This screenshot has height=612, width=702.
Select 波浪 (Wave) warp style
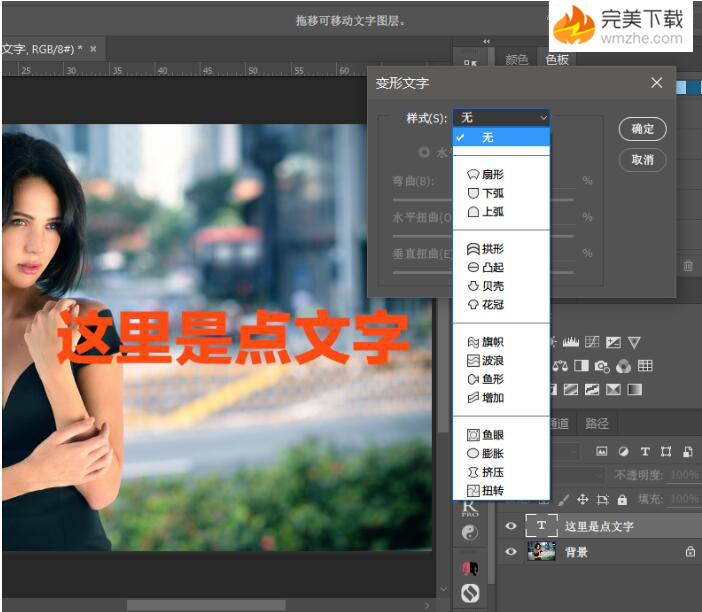[492, 360]
